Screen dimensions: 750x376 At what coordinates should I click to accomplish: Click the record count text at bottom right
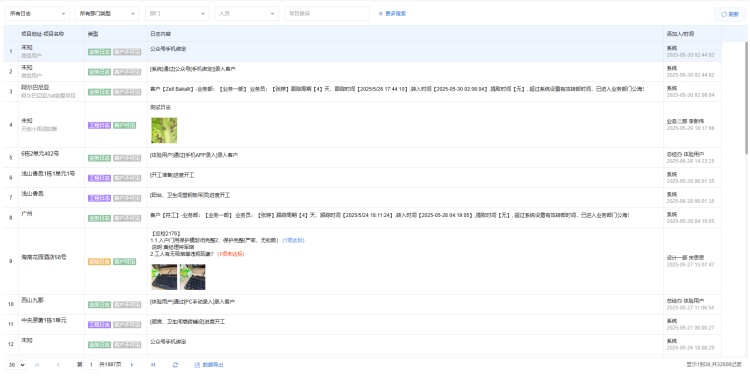click(715, 365)
